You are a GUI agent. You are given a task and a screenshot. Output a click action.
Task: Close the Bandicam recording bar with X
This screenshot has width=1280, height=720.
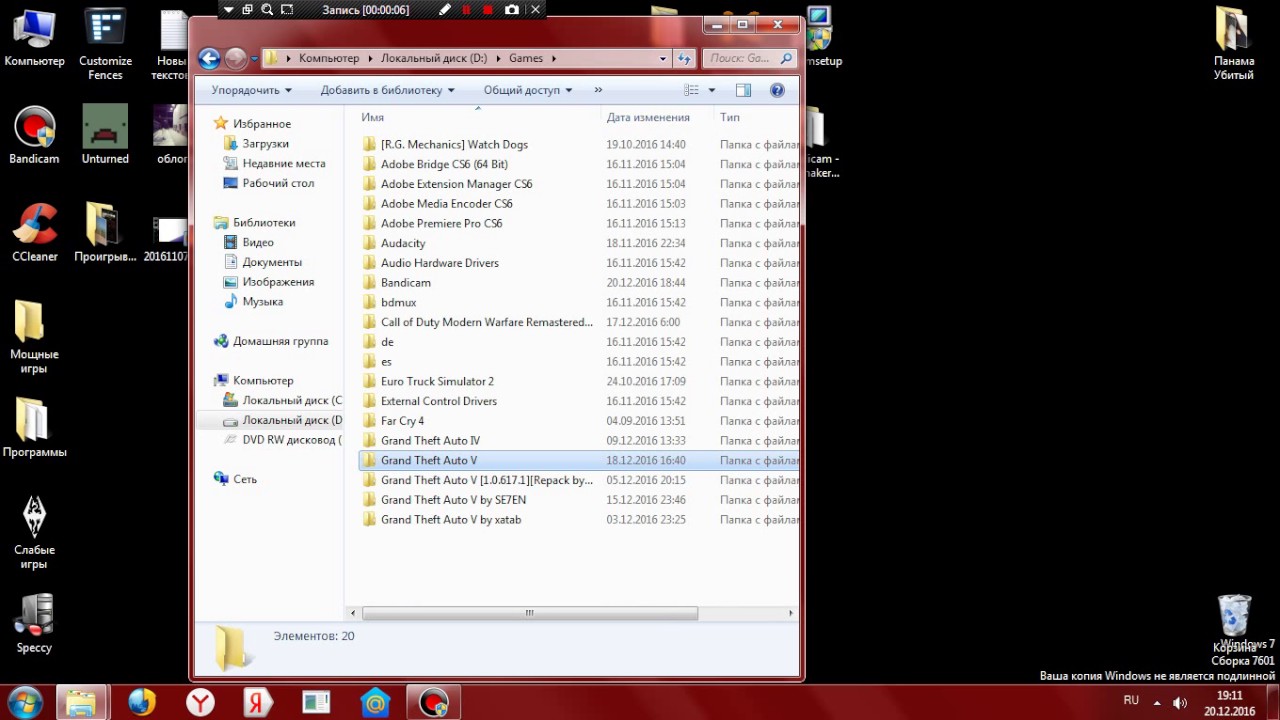click(x=535, y=9)
